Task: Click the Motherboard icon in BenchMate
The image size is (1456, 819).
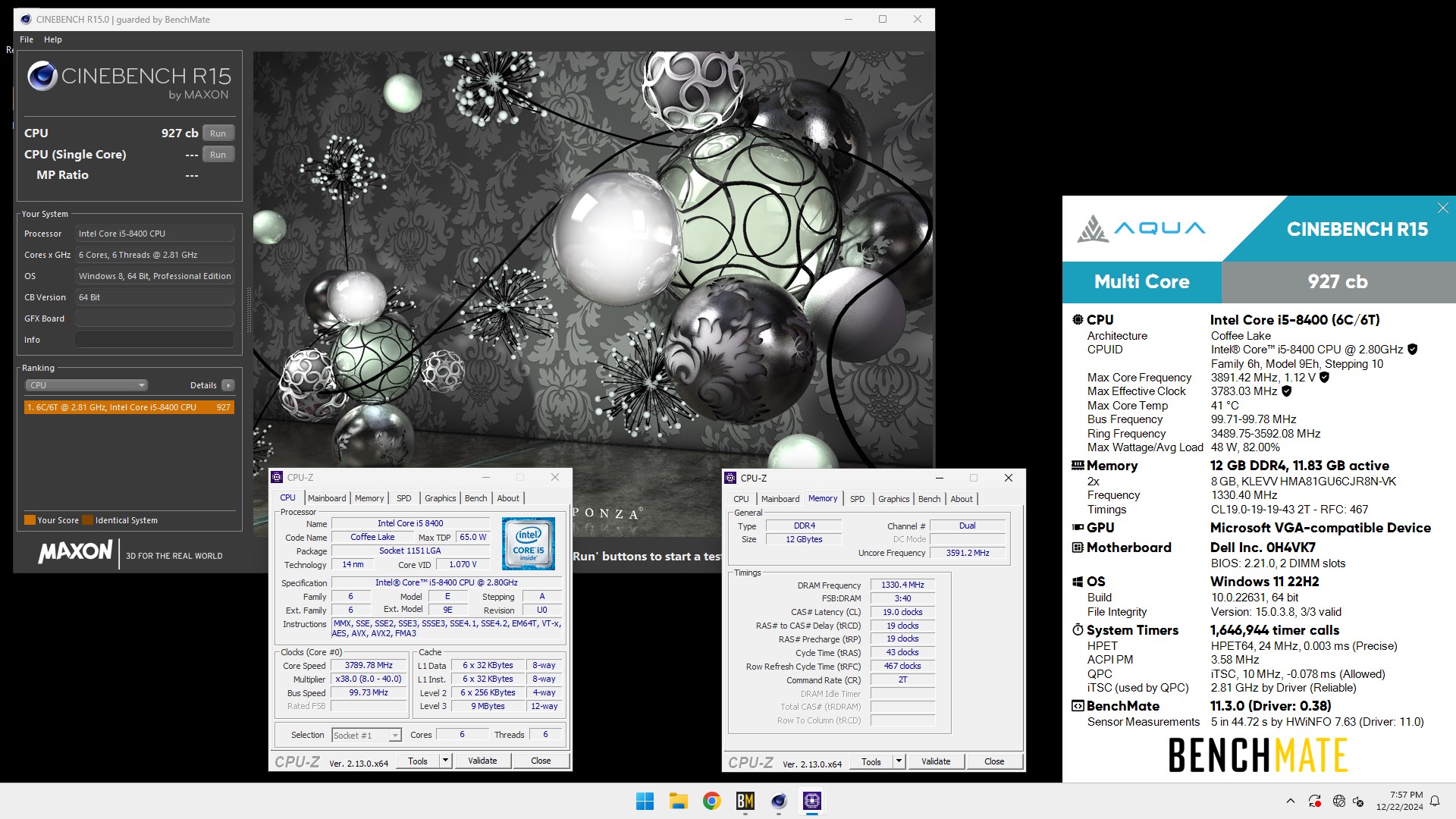Action: [x=1078, y=548]
